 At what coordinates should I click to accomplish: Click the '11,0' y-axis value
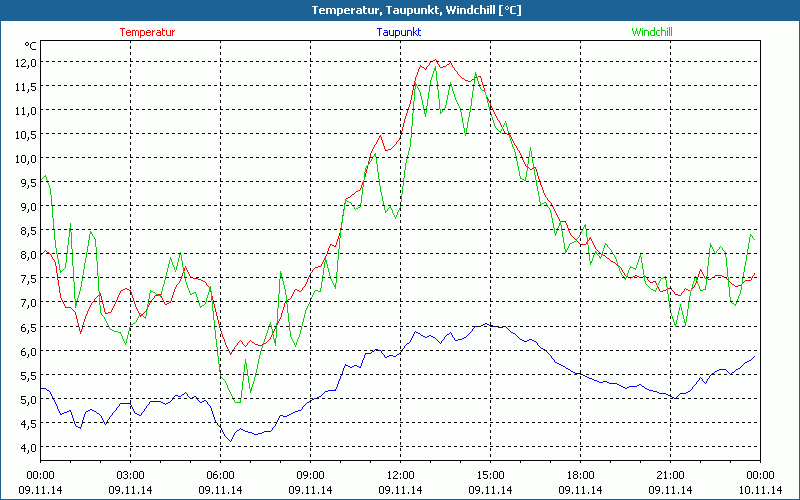(27, 111)
